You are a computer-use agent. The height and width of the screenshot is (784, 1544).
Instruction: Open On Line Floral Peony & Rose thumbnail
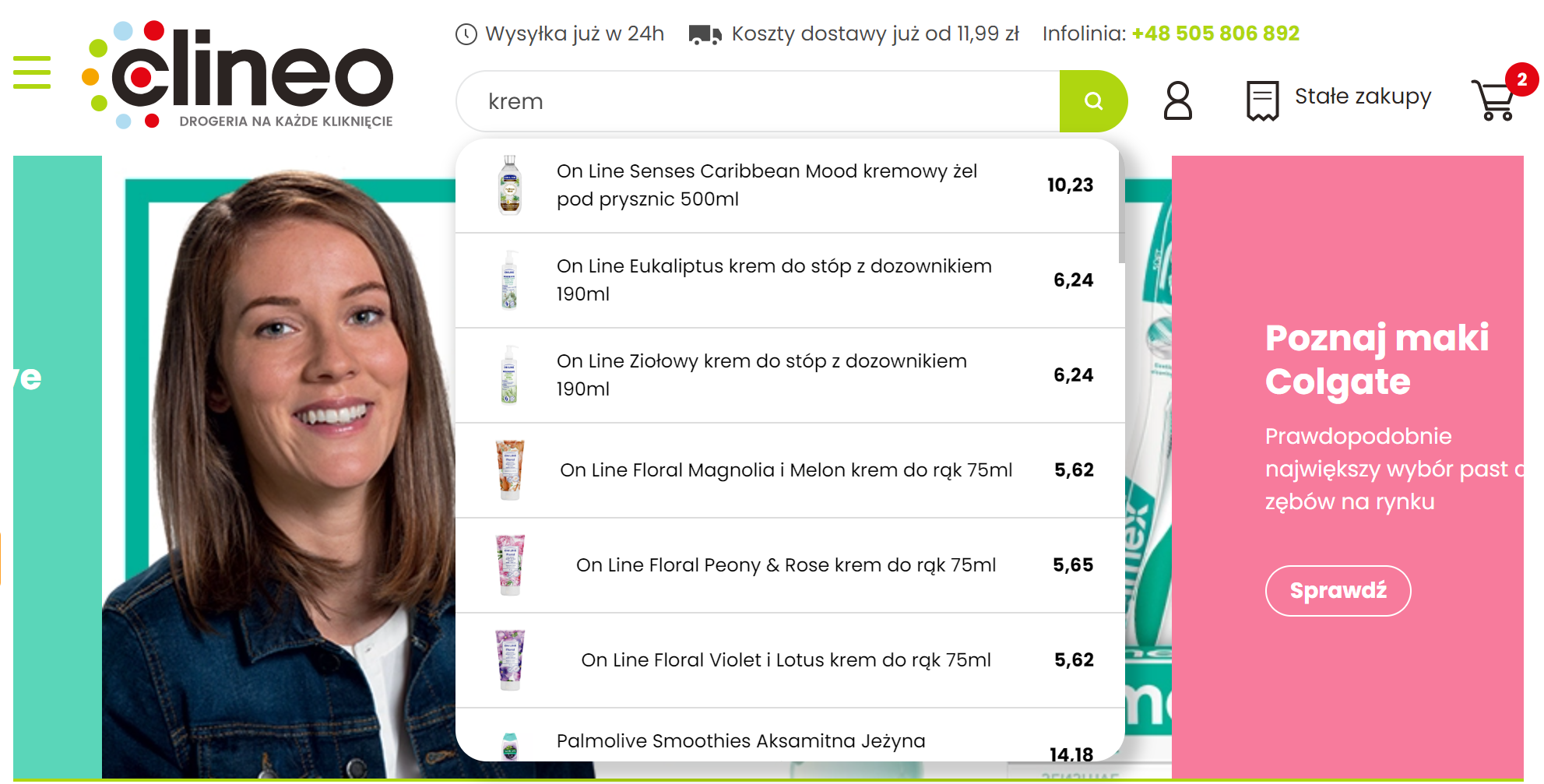511,565
